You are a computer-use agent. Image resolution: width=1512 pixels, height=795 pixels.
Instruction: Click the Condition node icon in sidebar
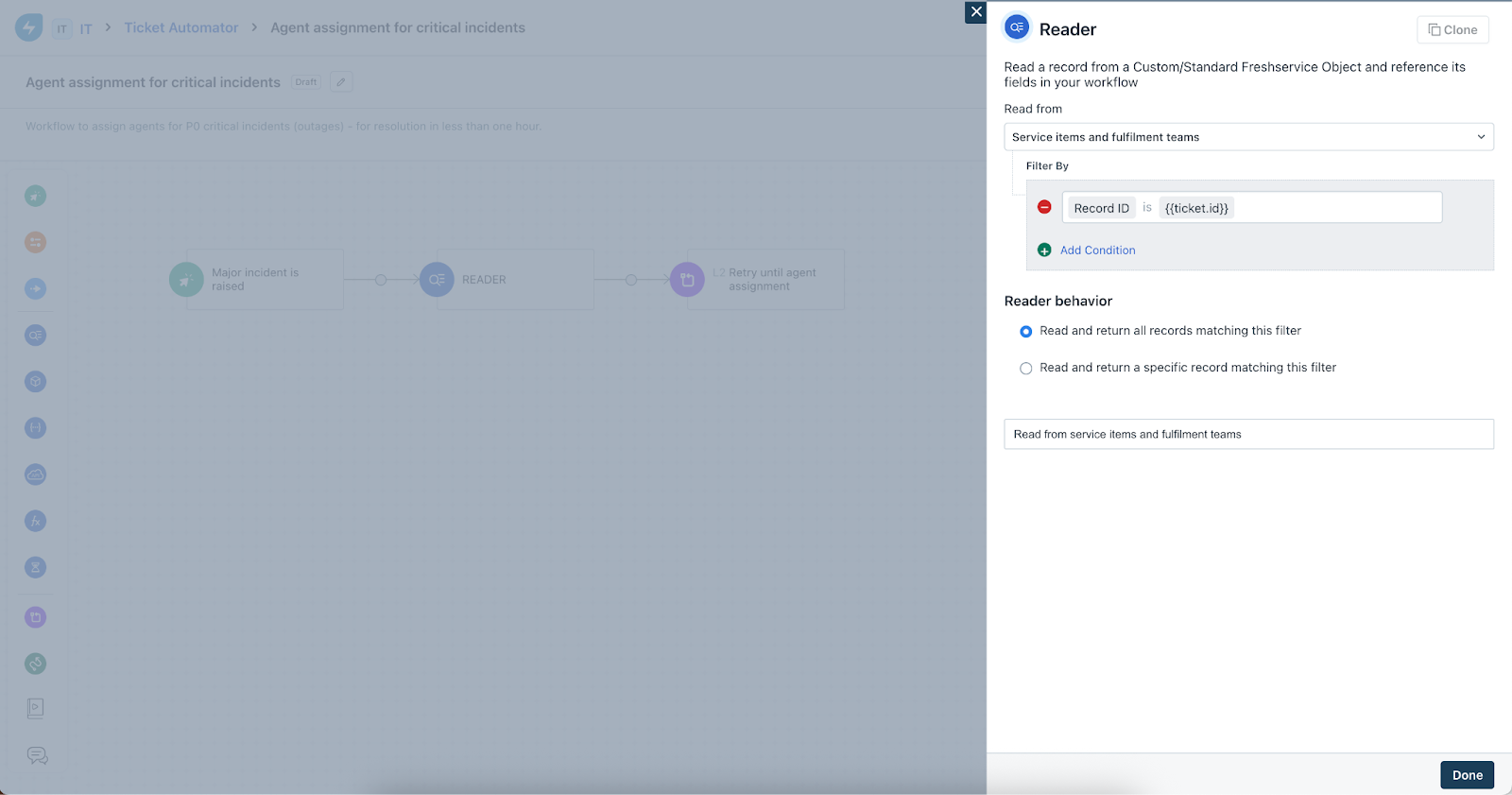click(x=35, y=242)
